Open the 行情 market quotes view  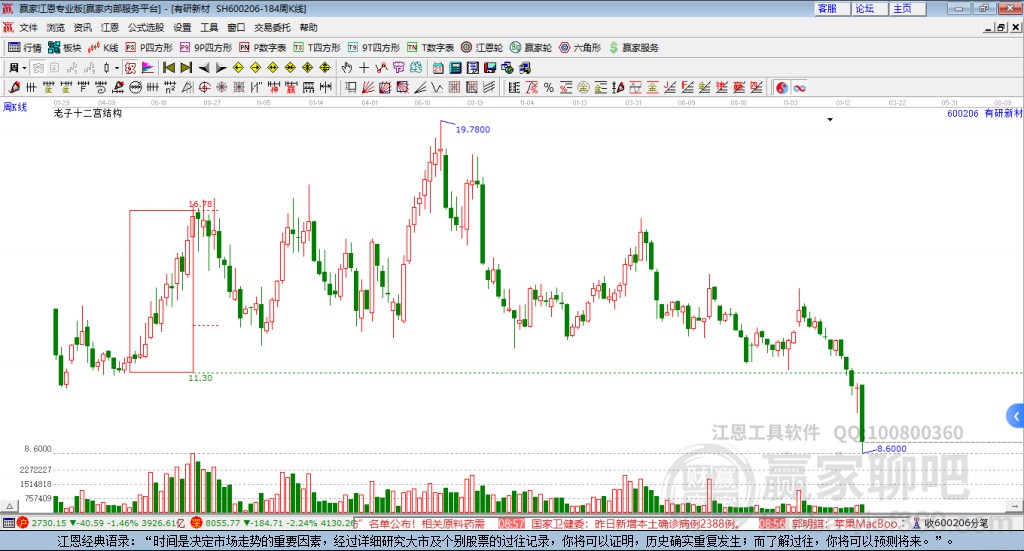24,48
